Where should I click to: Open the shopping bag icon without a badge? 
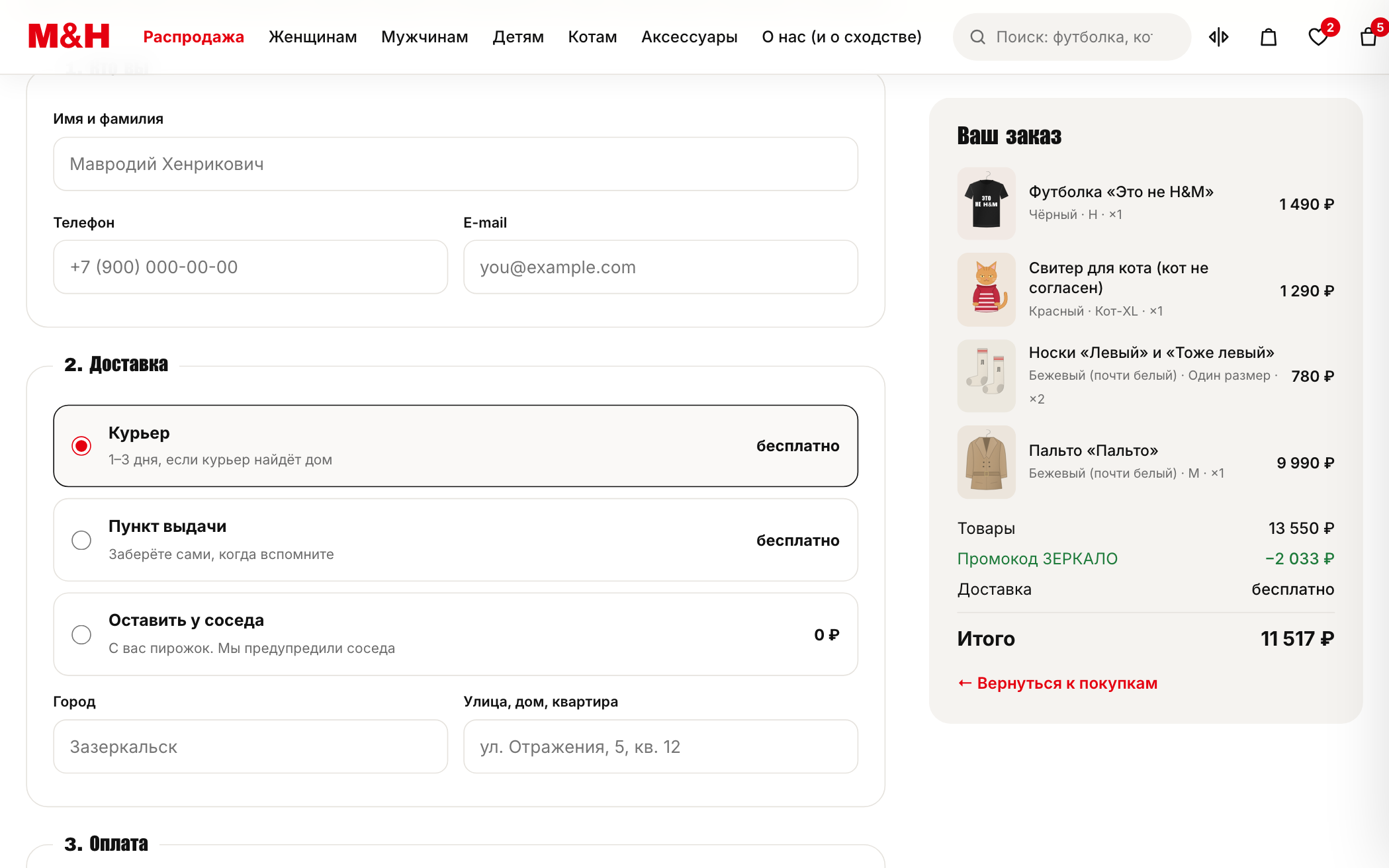(x=1269, y=37)
